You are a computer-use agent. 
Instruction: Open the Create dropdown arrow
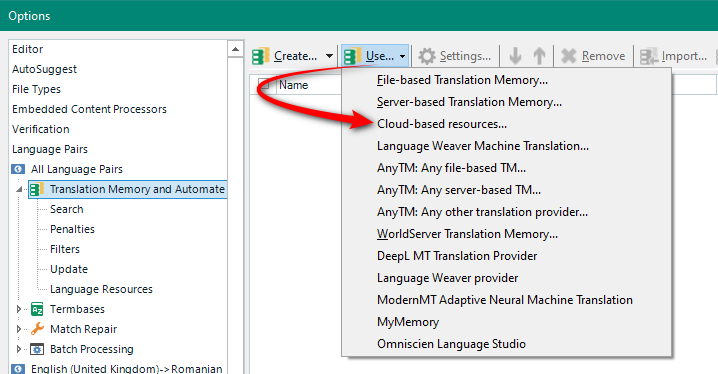[329, 56]
